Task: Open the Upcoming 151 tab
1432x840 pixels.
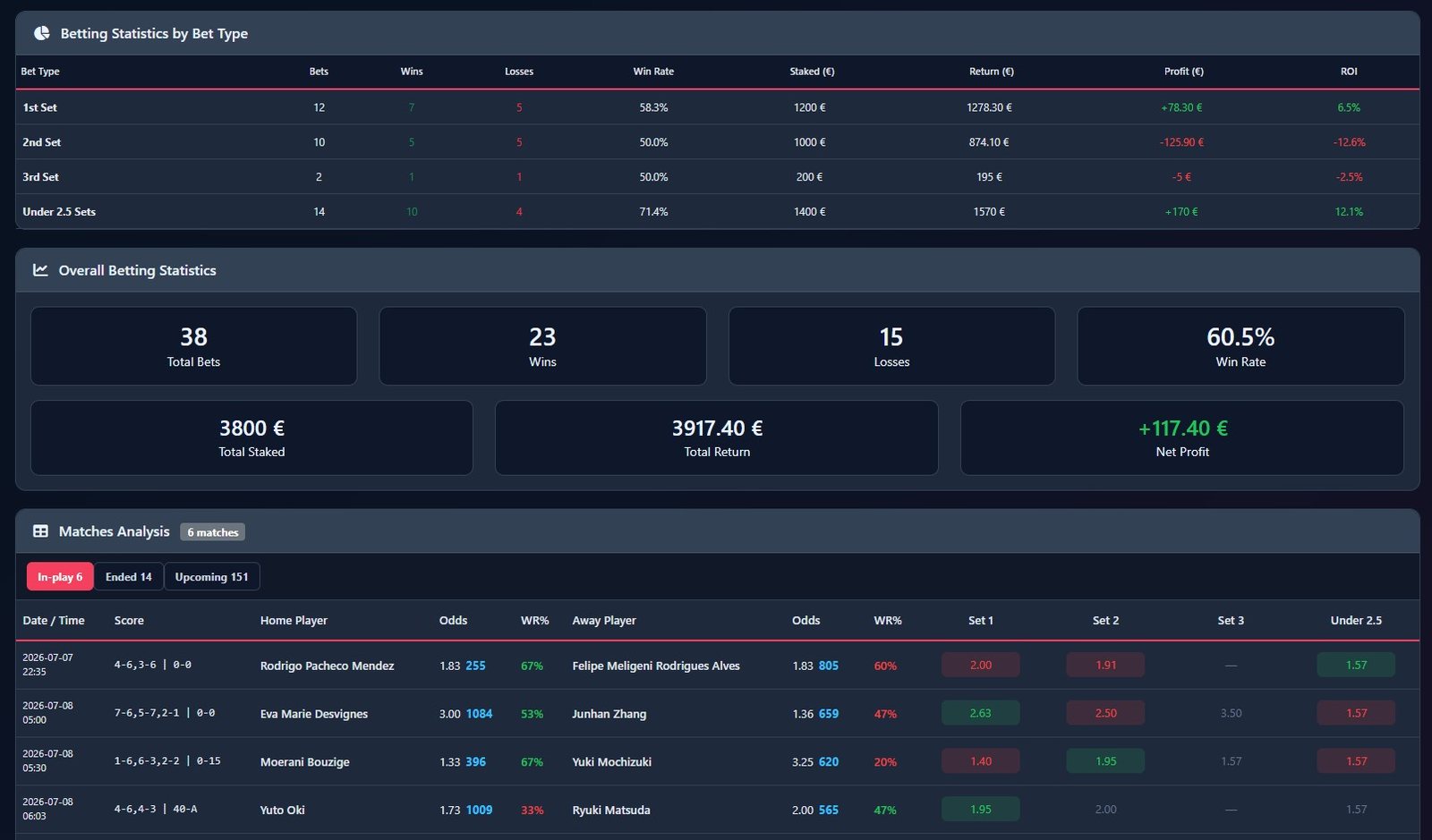Action: (212, 576)
